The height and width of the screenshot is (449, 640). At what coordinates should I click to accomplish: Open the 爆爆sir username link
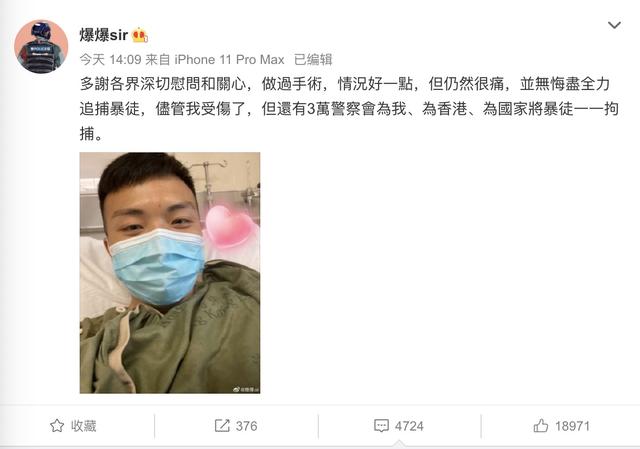point(104,35)
